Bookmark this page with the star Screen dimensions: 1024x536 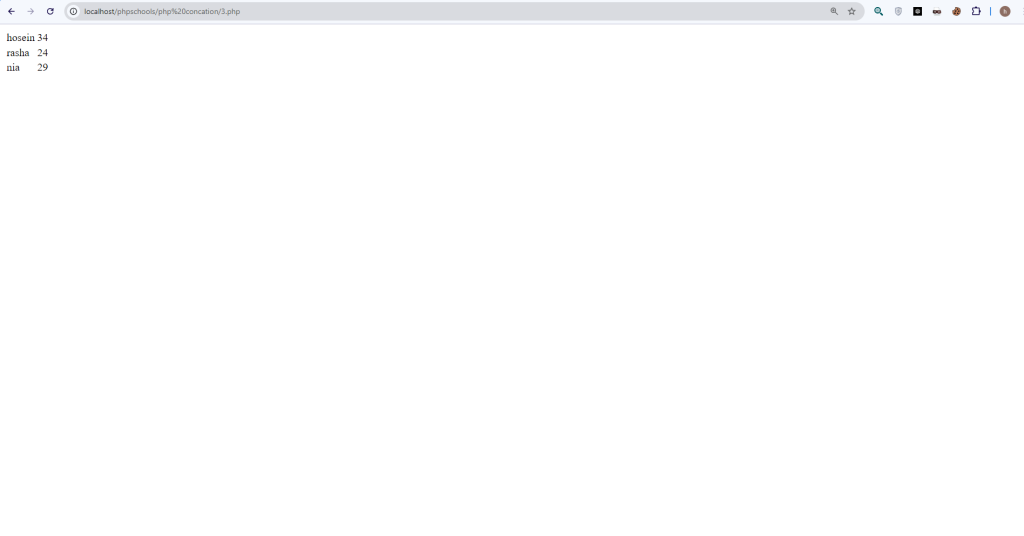852,11
